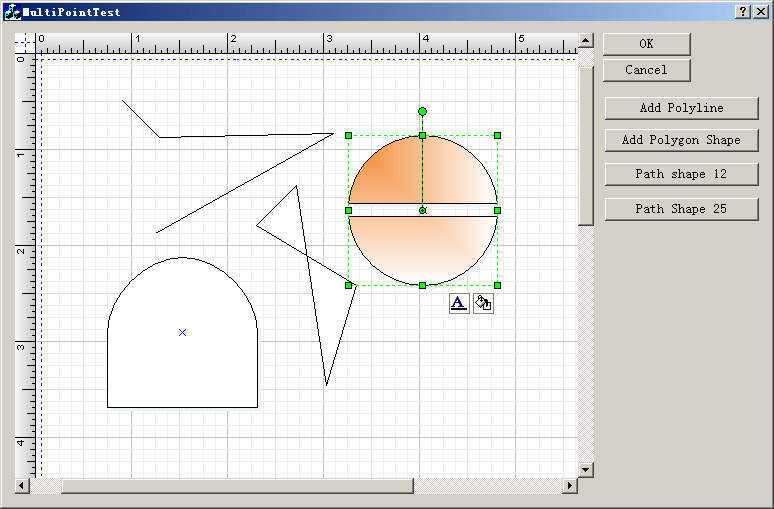The image size is (774, 509).
Task: Click the text format 'A' icon
Action: pos(459,304)
